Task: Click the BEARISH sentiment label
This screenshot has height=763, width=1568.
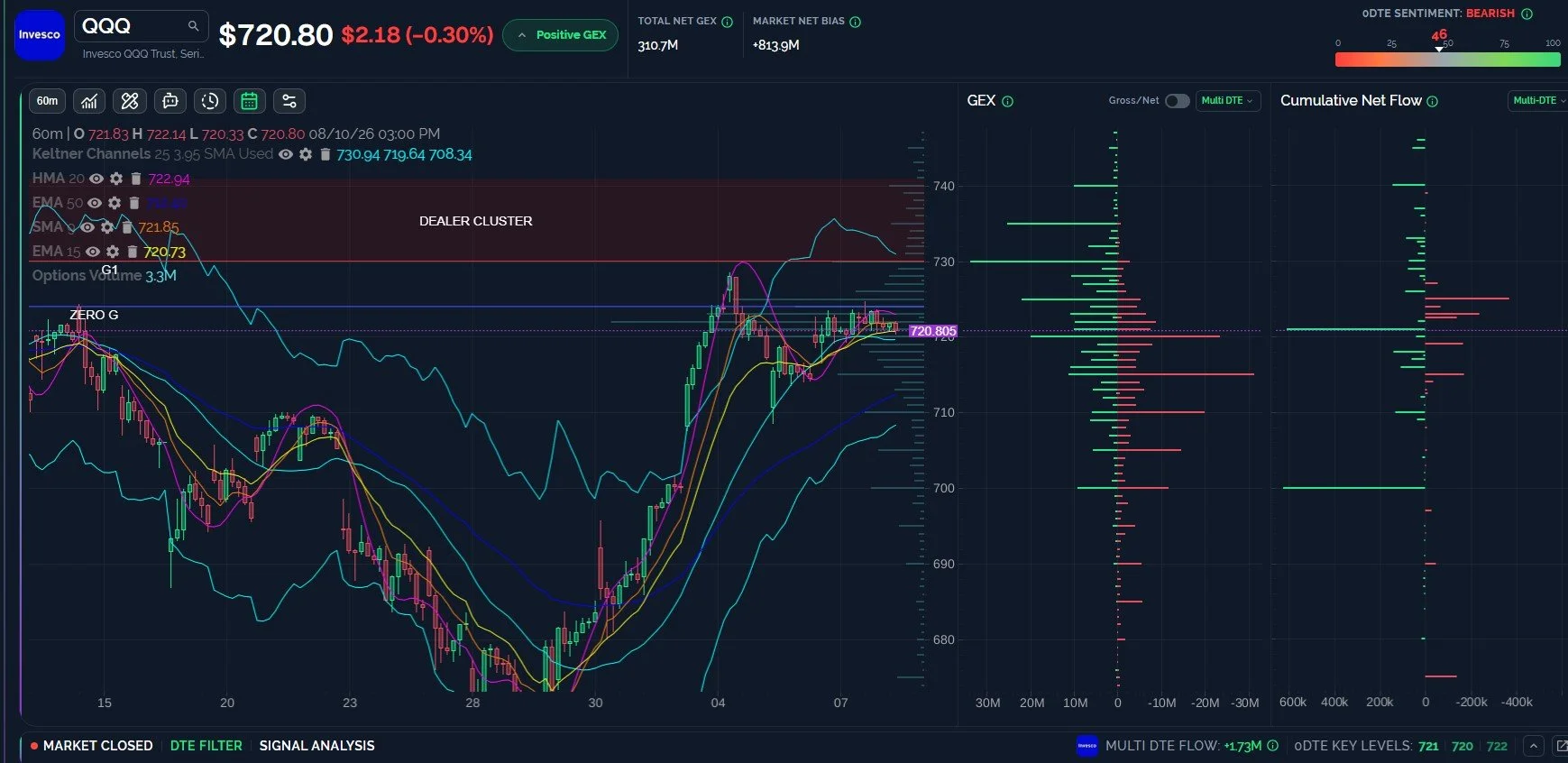Action: (1490, 14)
